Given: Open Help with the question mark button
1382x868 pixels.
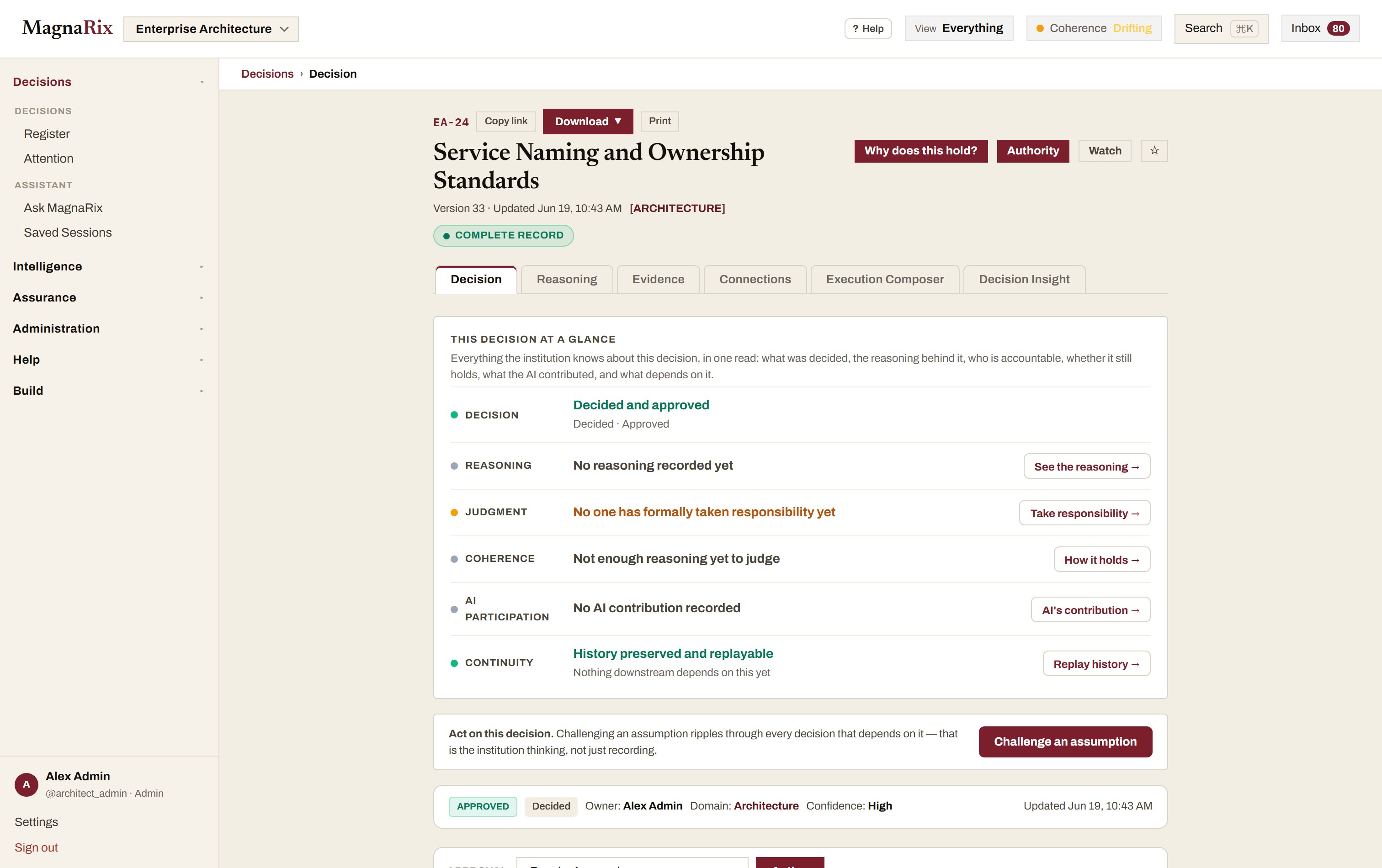Looking at the screenshot, I should (868, 29).
